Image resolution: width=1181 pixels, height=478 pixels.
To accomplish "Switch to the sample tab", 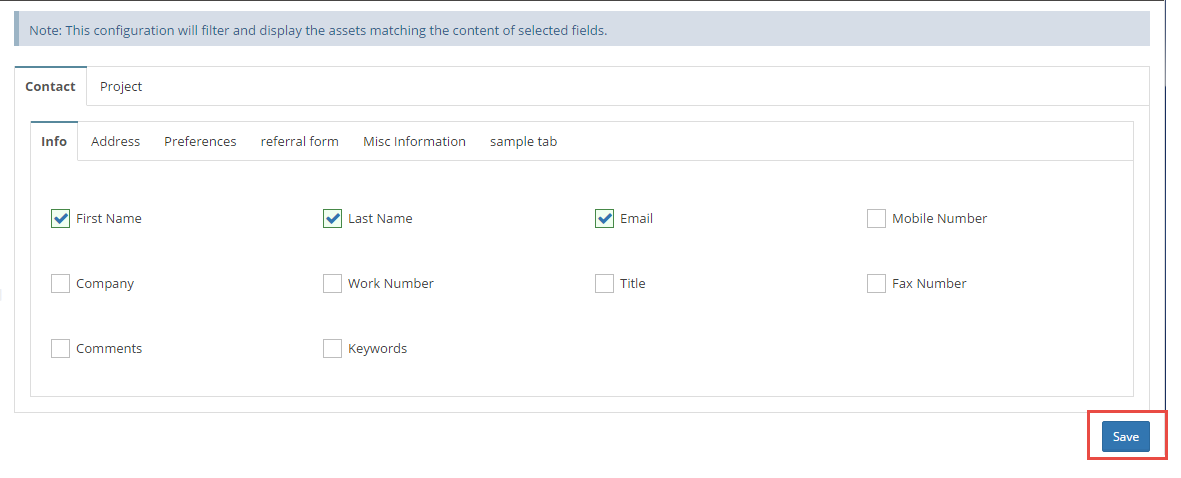I will (523, 142).
